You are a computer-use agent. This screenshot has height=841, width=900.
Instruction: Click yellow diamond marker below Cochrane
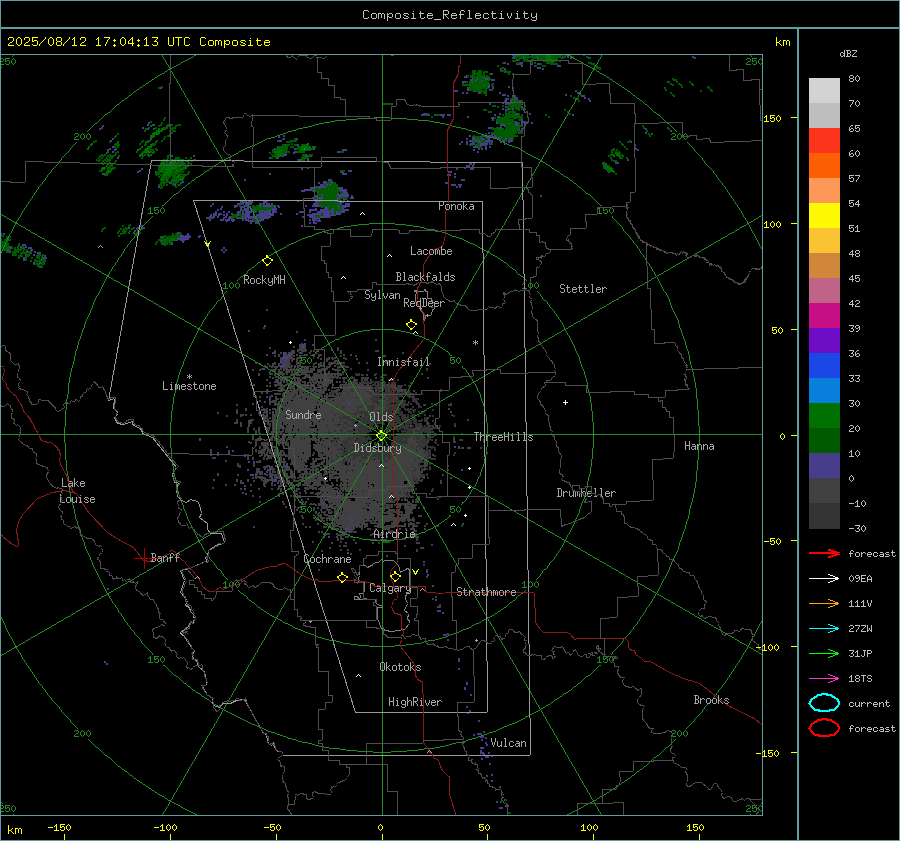[343, 577]
